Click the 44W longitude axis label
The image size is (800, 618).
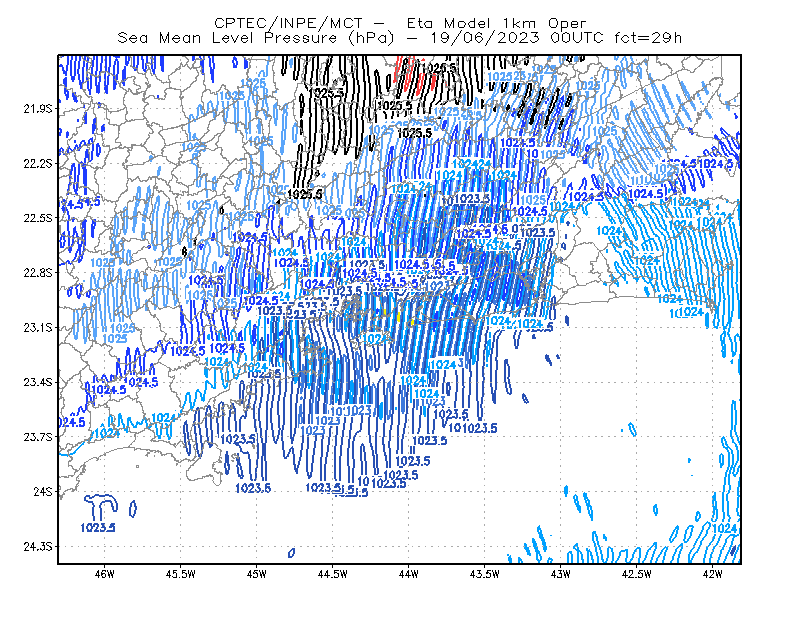[x=408, y=574]
